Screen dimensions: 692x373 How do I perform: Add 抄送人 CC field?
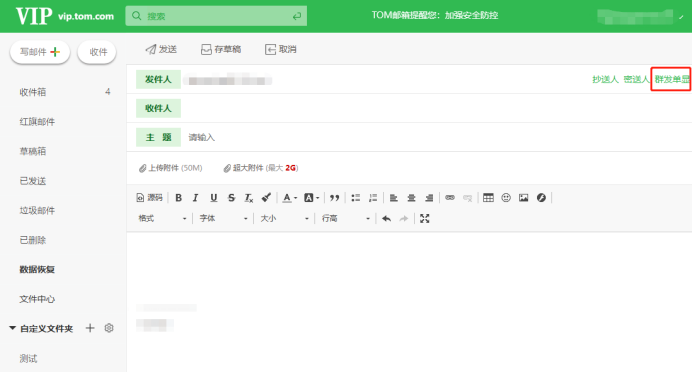[x=605, y=79]
